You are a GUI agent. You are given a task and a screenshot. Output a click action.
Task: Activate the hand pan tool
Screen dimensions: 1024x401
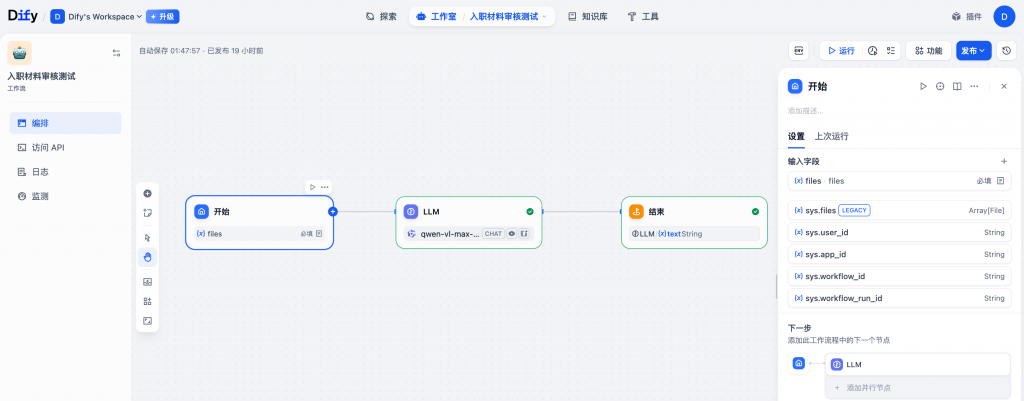click(148, 257)
